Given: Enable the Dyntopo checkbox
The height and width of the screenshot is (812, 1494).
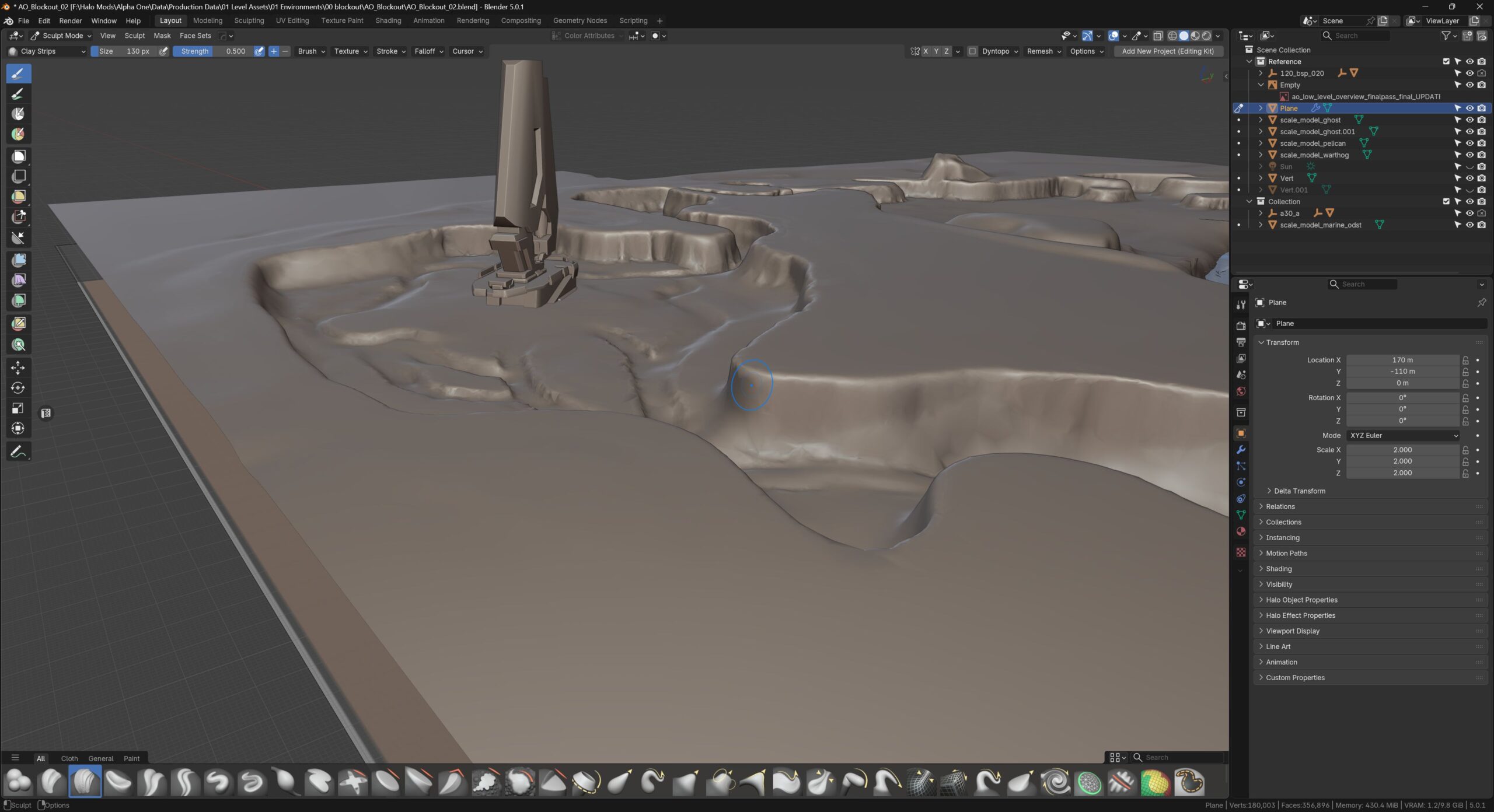Looking at the screenshot, I should tap(972, 51).
